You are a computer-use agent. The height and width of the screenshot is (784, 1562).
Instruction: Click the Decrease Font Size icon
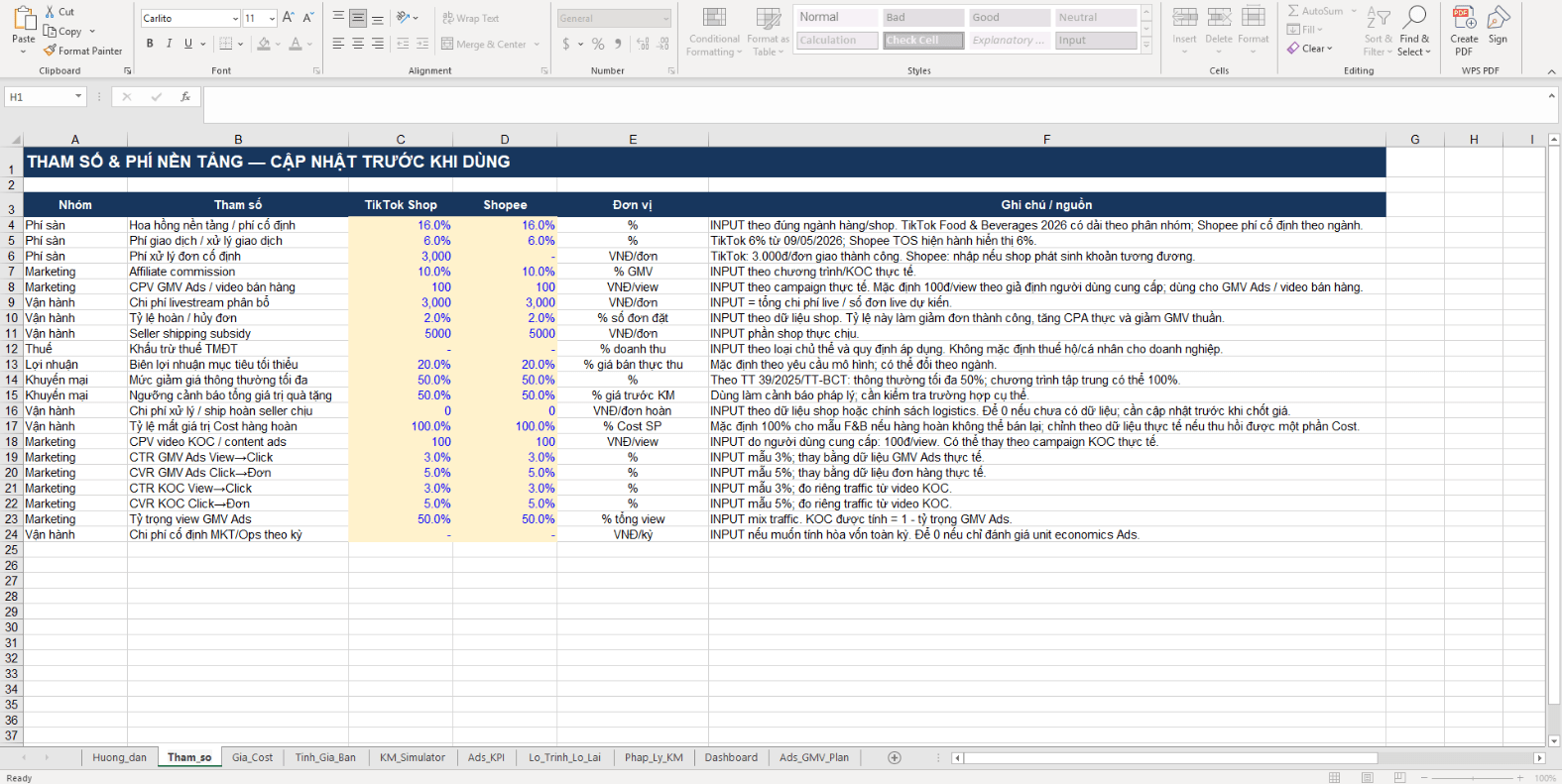click(307, 18)
